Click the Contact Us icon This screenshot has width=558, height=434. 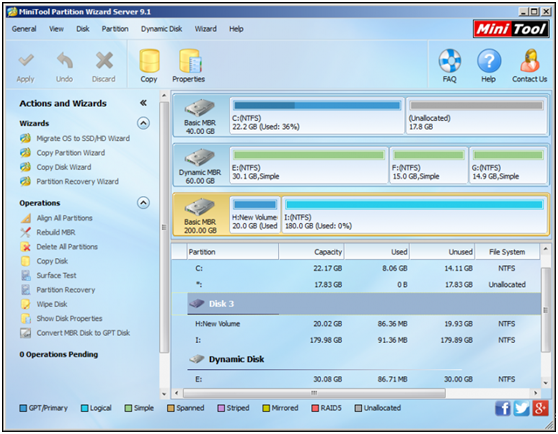(x=530, y=61)
